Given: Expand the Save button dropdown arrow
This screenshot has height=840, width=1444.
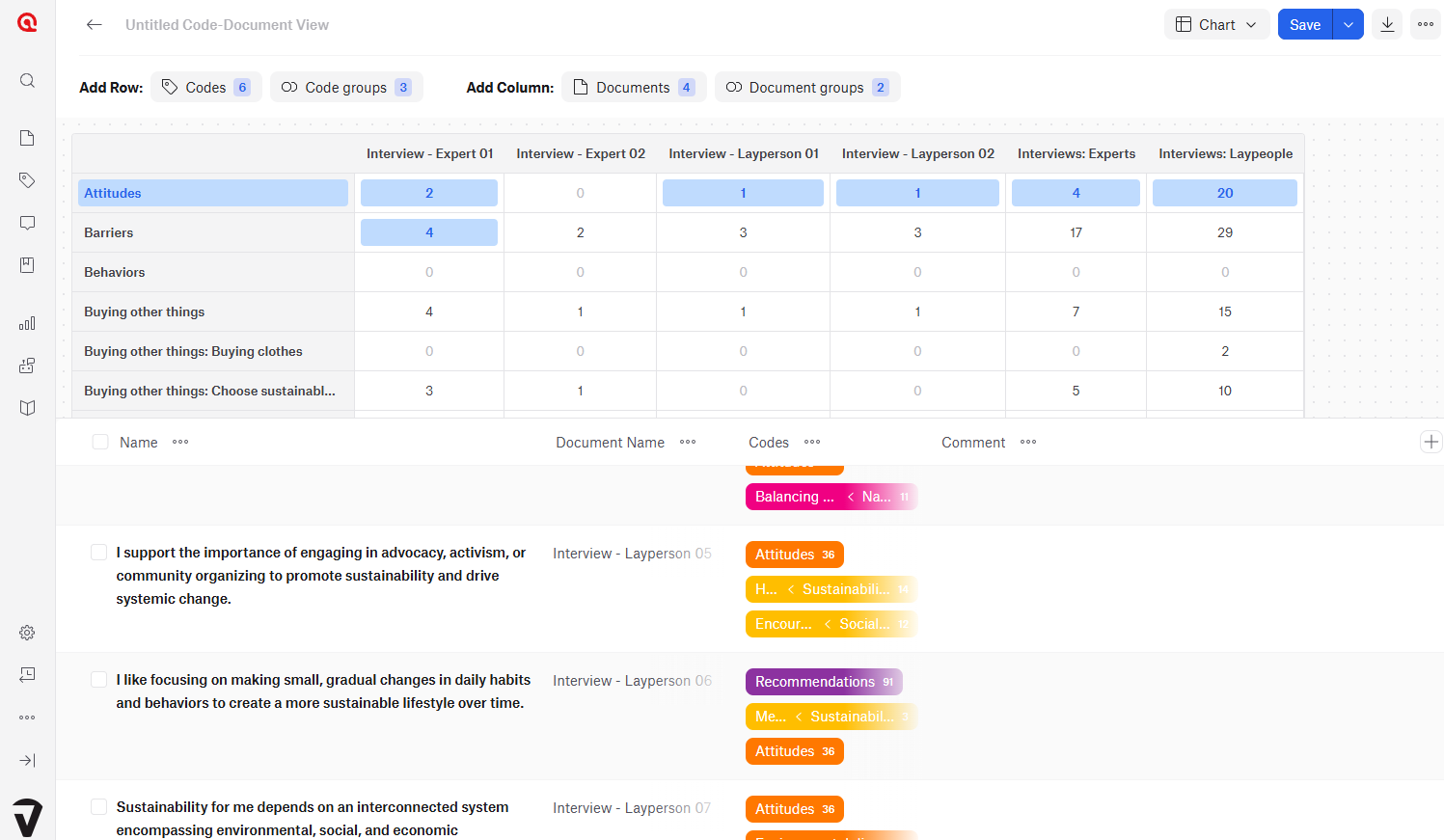Looking at the screenshot, I should pyautogui.click(x=1349, y=24).
